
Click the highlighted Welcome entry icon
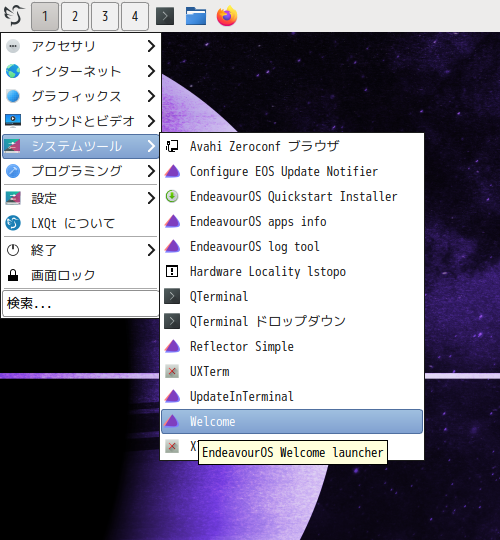[x=172, y=421]
